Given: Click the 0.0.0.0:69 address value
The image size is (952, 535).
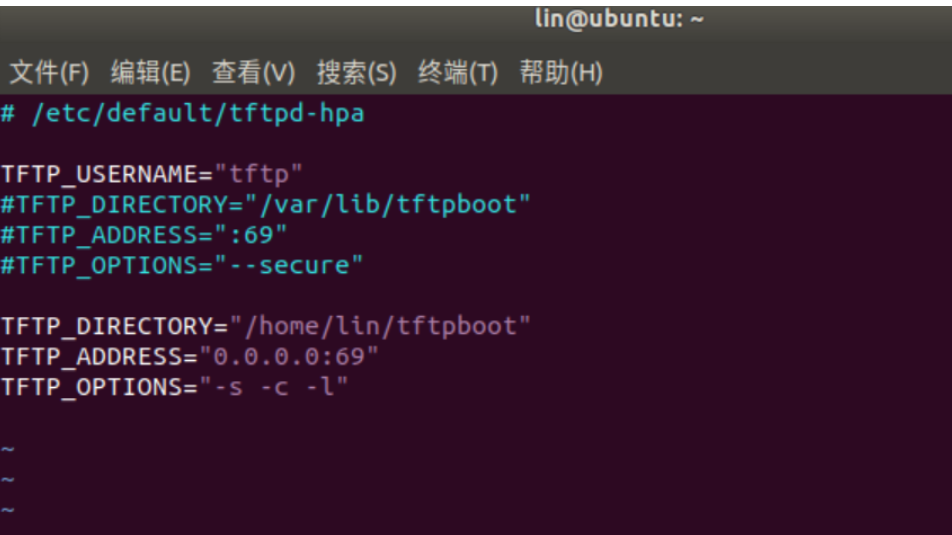Looking at the screenshot, I should (x=289, y=356).
